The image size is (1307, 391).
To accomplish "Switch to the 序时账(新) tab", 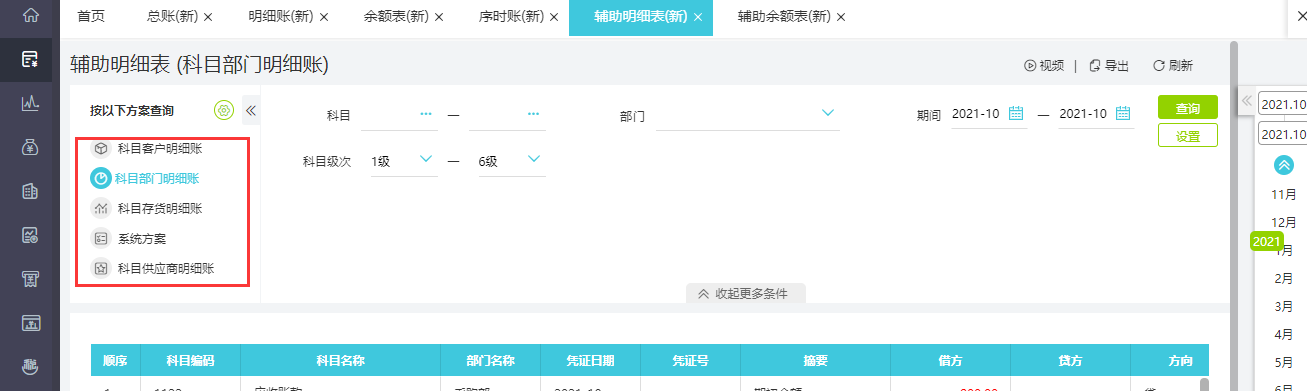I will [x=512, y=17].
